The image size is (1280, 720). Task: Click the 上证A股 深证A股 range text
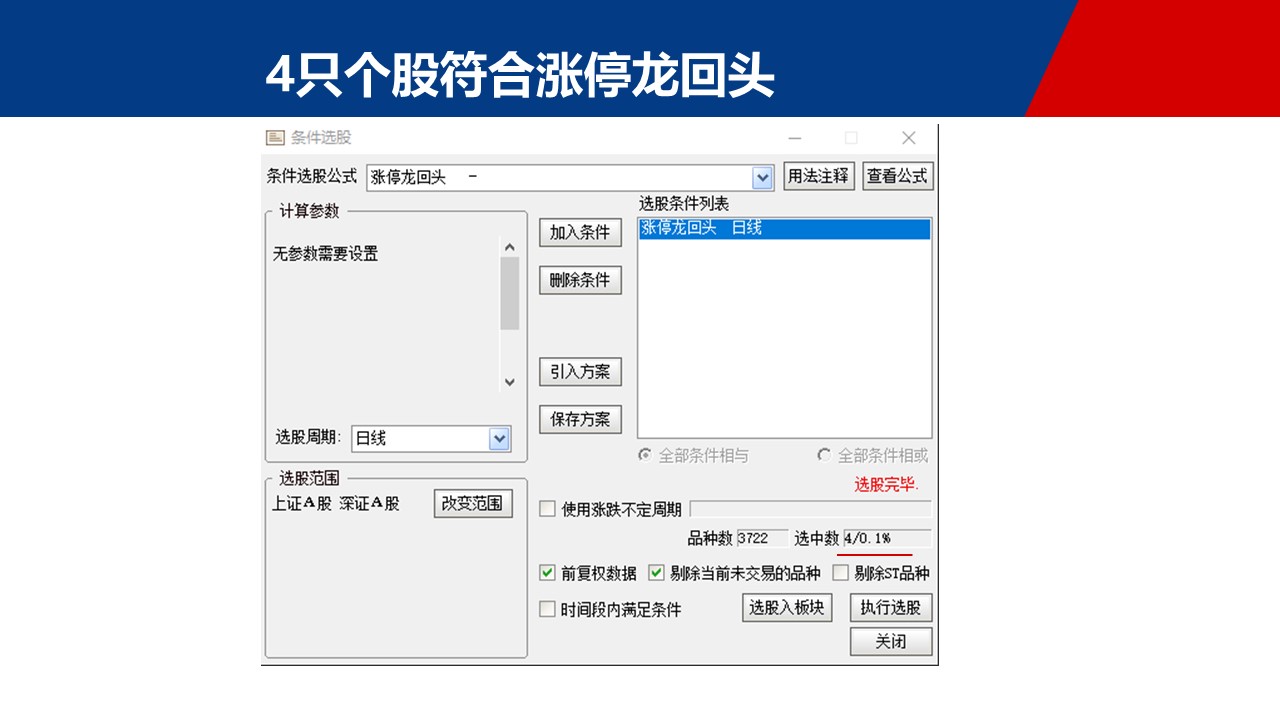336,503
